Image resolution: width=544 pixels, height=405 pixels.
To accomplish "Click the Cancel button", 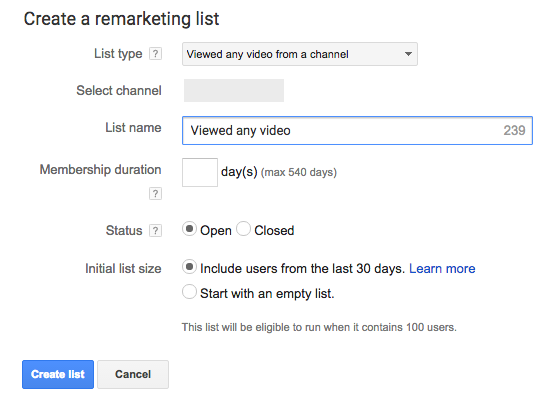I will (x=133, y=374).
